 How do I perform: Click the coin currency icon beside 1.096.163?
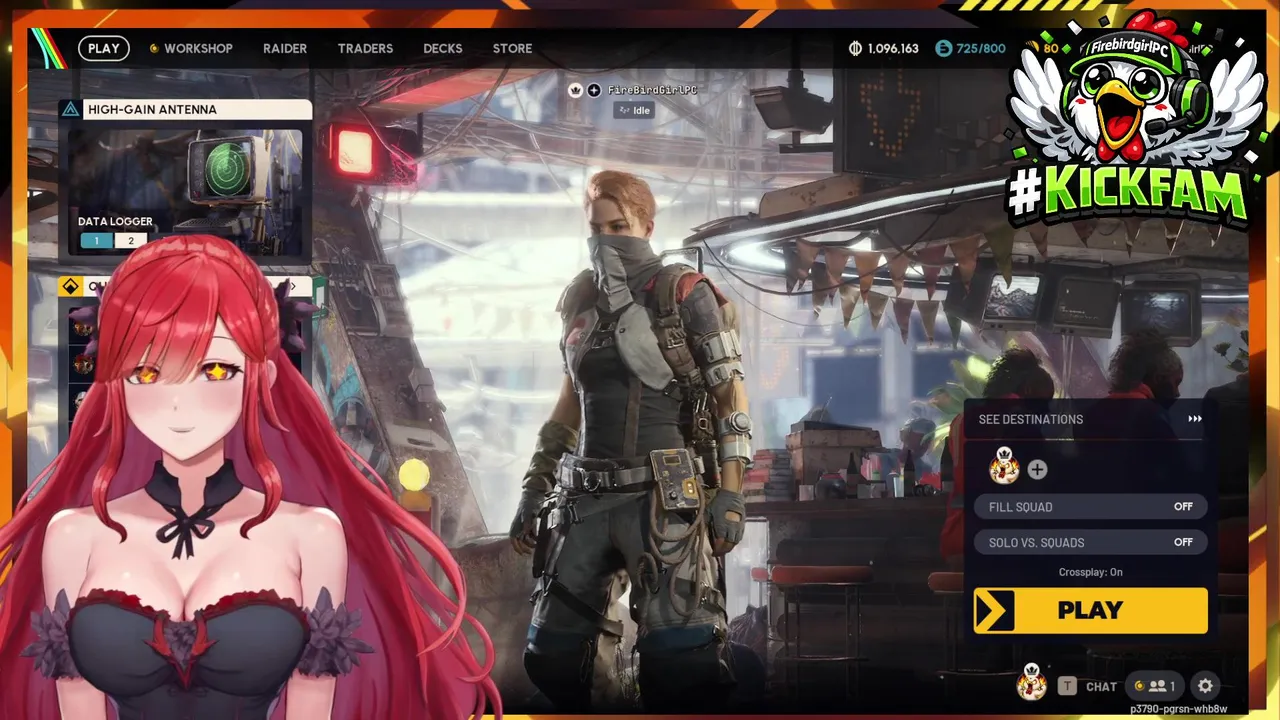855,48
